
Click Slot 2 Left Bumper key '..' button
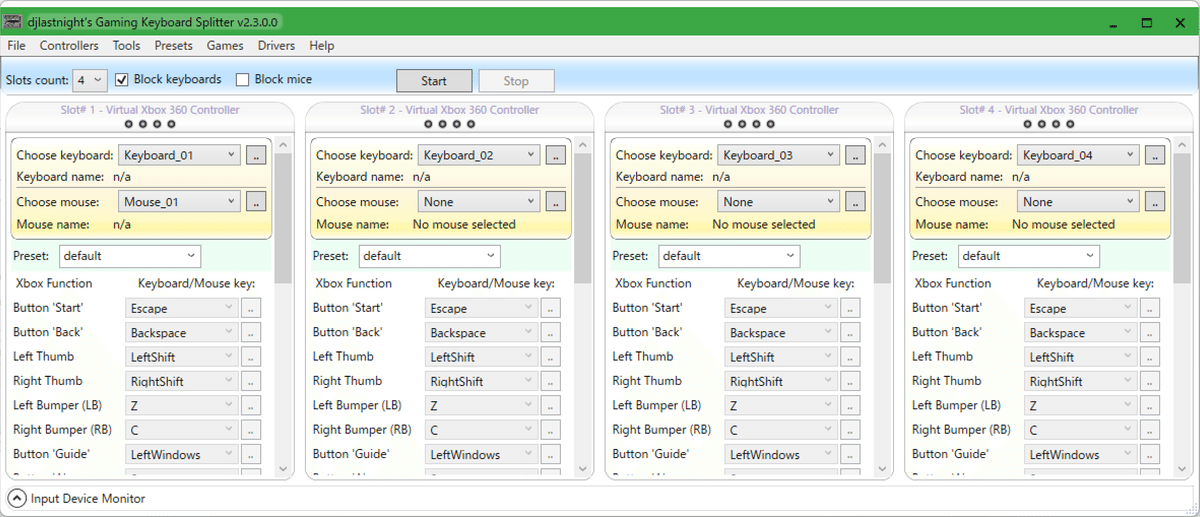551,406
